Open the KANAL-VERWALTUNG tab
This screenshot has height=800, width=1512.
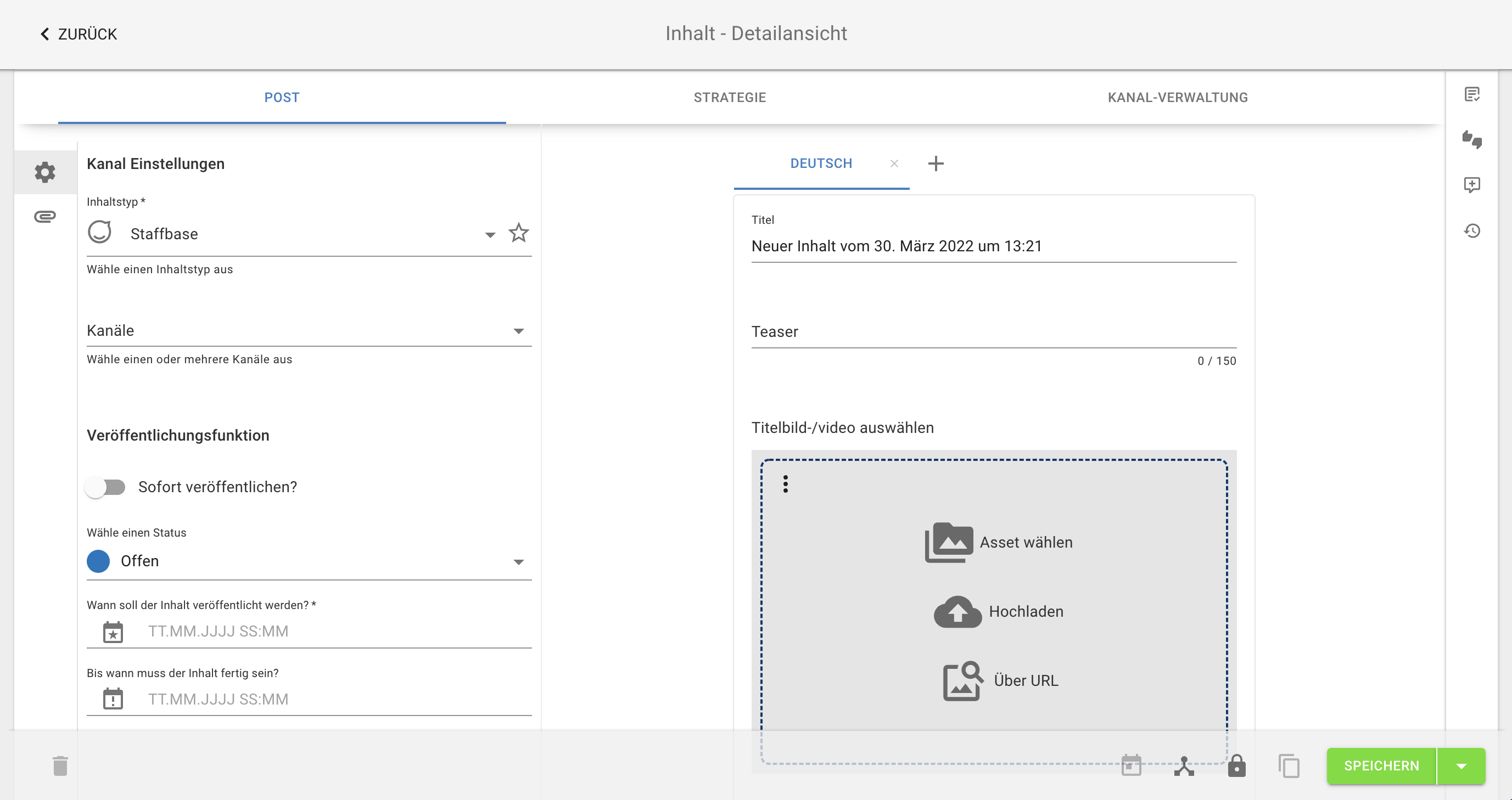click(1178, 97)
